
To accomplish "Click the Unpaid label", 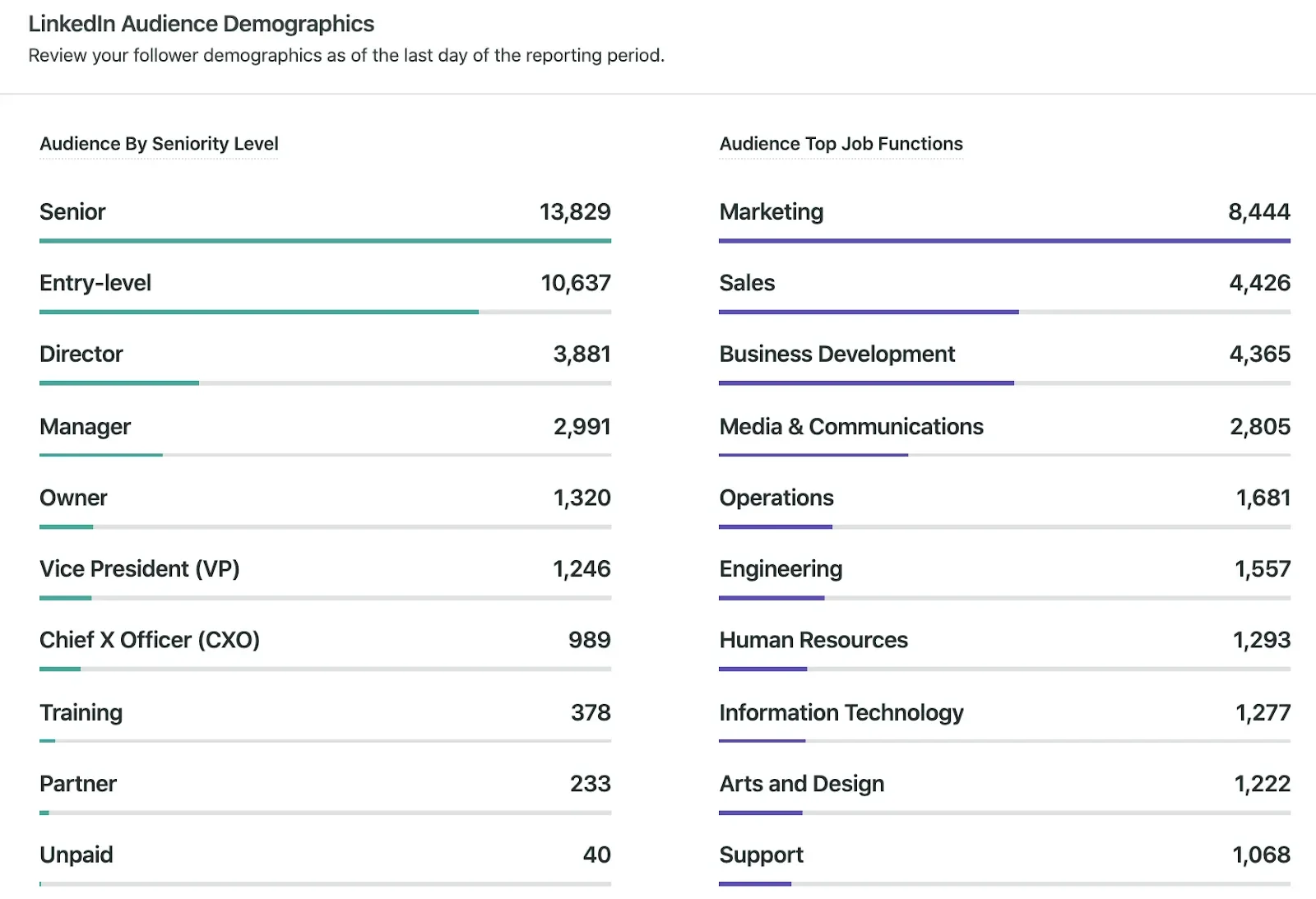I will point(76,855).
